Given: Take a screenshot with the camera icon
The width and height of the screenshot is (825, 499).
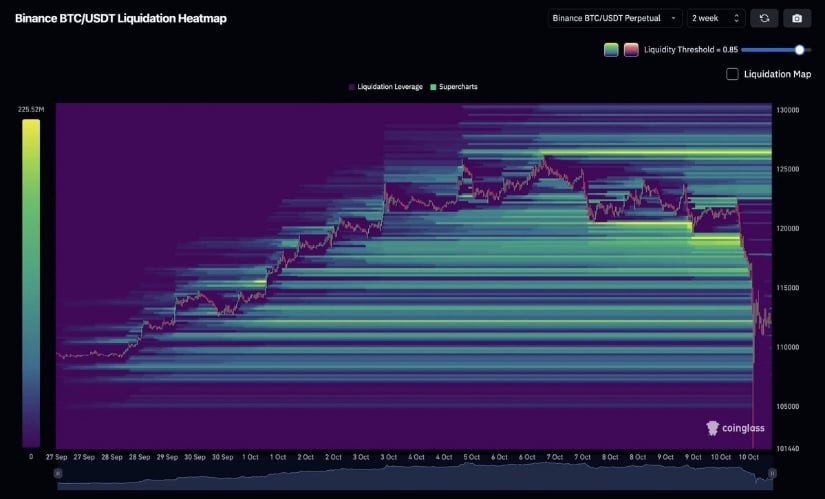Looking at the screenshot, I should click(797, 18).
